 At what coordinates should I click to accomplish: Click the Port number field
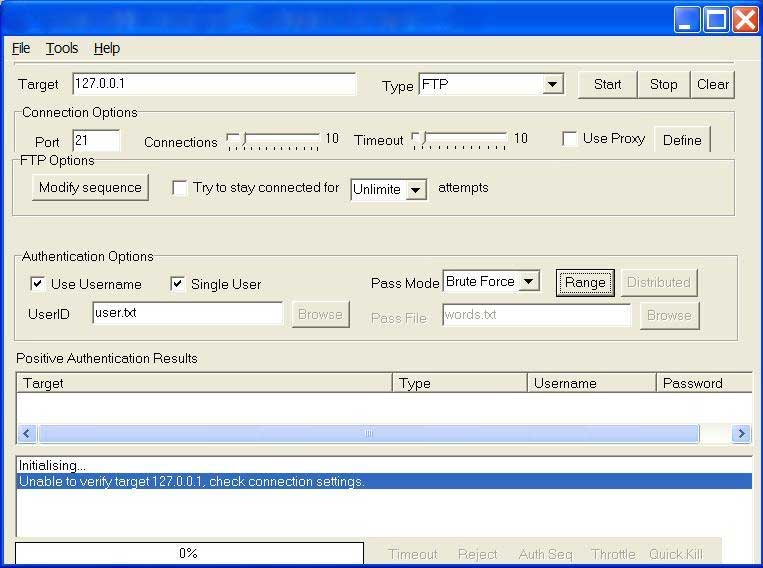coord(96,141)
